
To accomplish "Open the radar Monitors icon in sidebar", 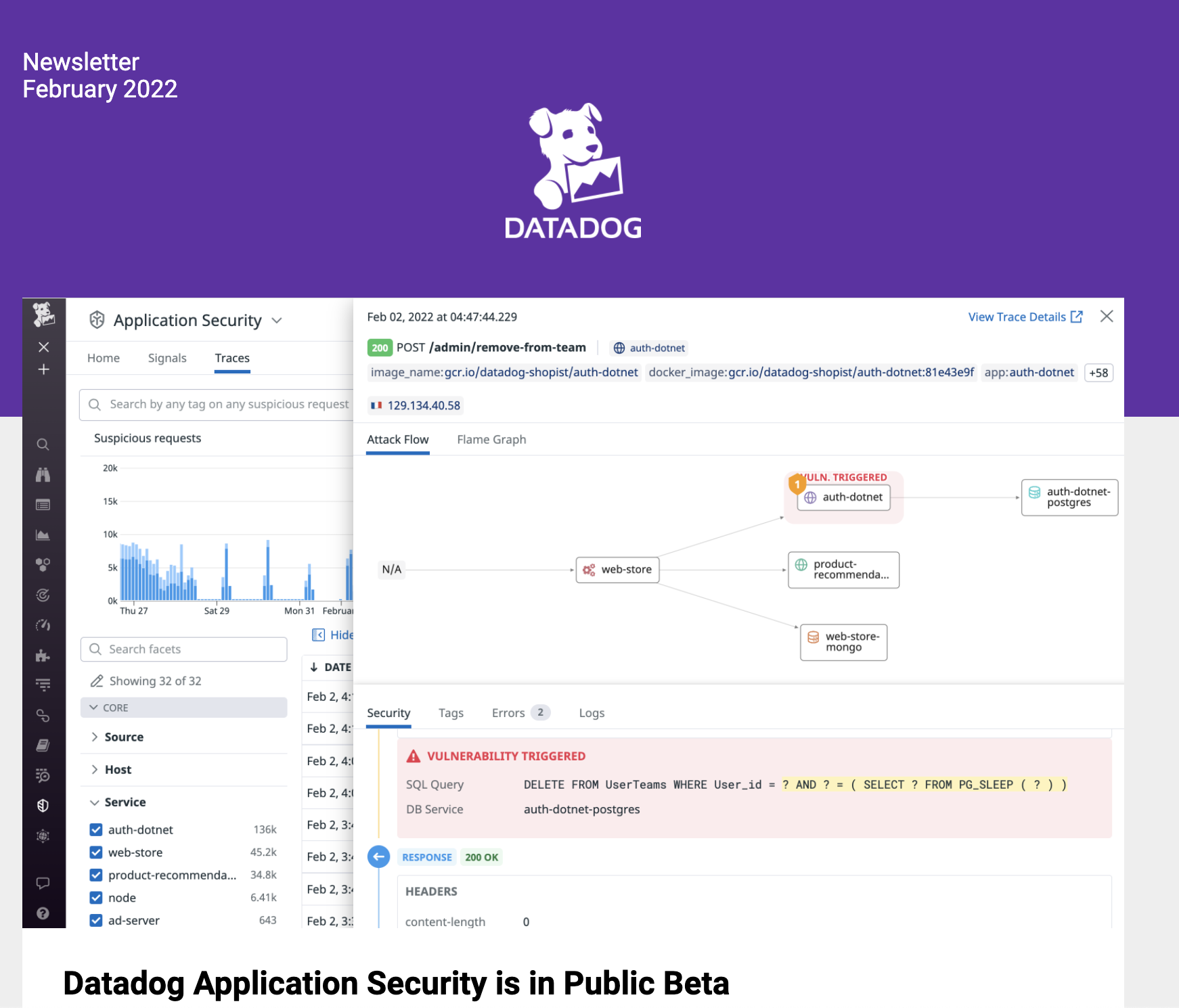I will point(43,595).
